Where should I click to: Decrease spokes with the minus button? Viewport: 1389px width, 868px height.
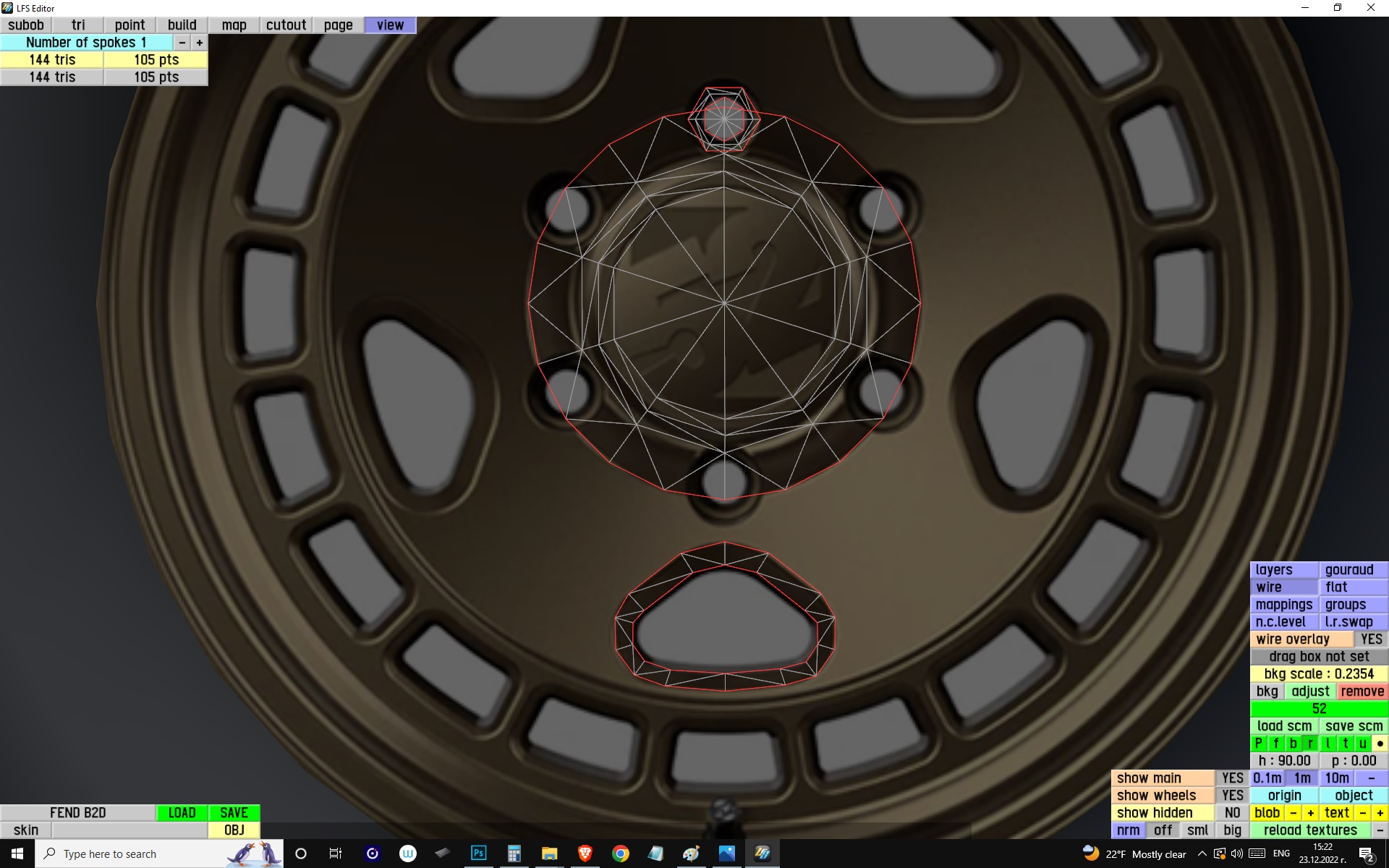click(182, 43)
